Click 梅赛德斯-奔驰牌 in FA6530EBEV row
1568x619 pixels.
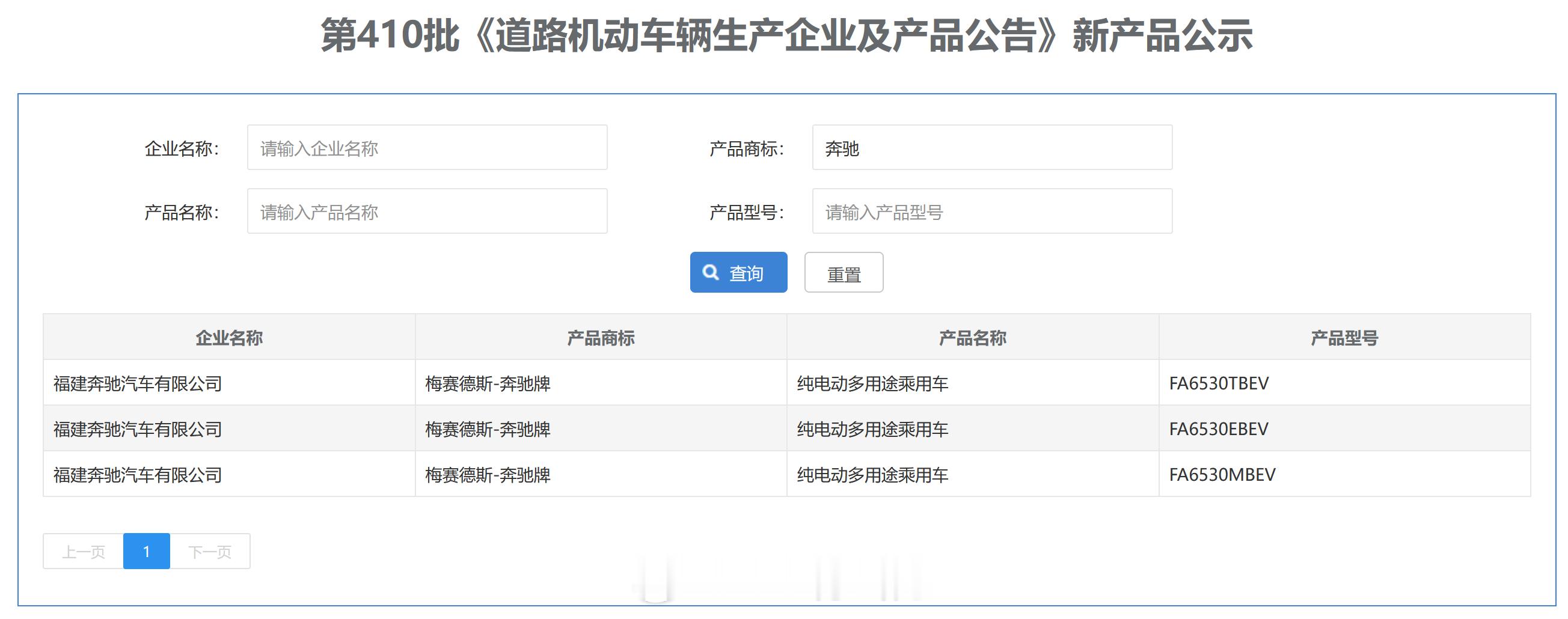click(488, 429)
